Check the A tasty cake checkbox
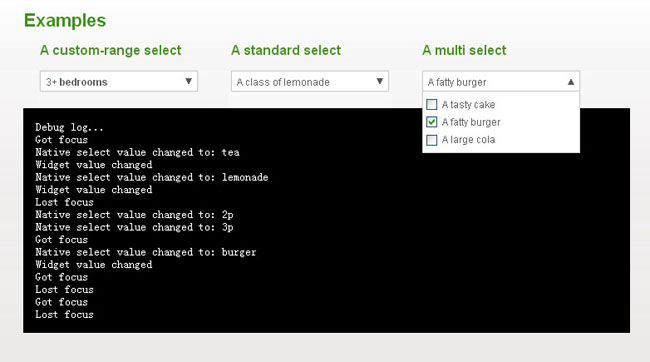 tap(432, 104)
